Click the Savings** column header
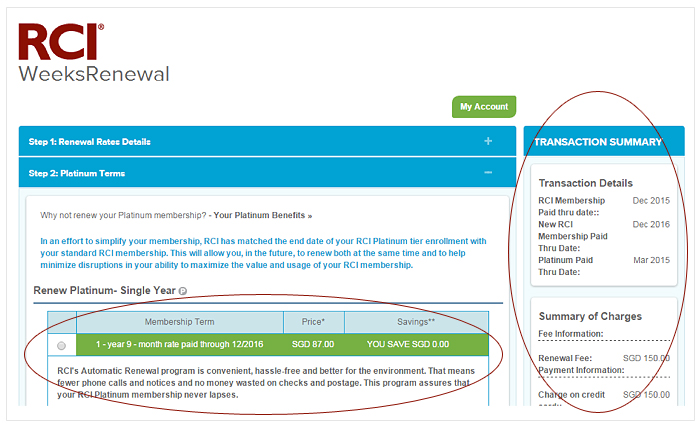The image size is (700, 432). click(416, 322)
